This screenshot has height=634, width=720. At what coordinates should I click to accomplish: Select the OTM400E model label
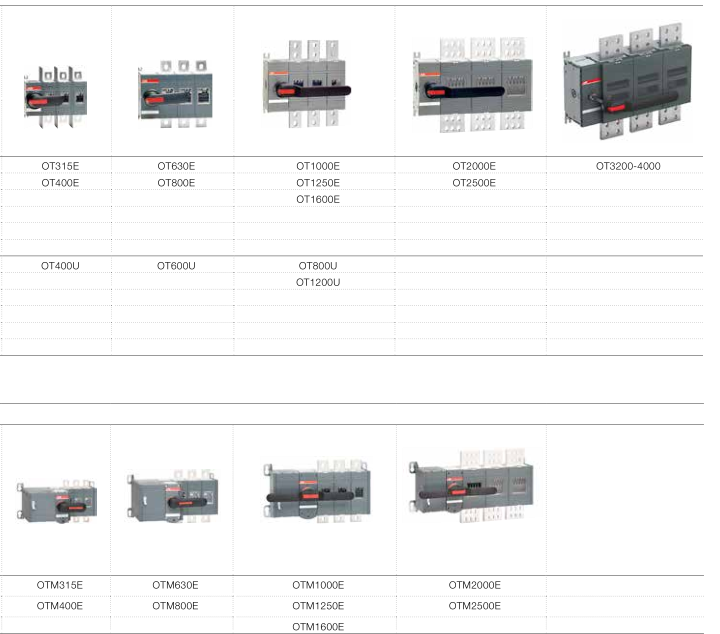point(60,606)
